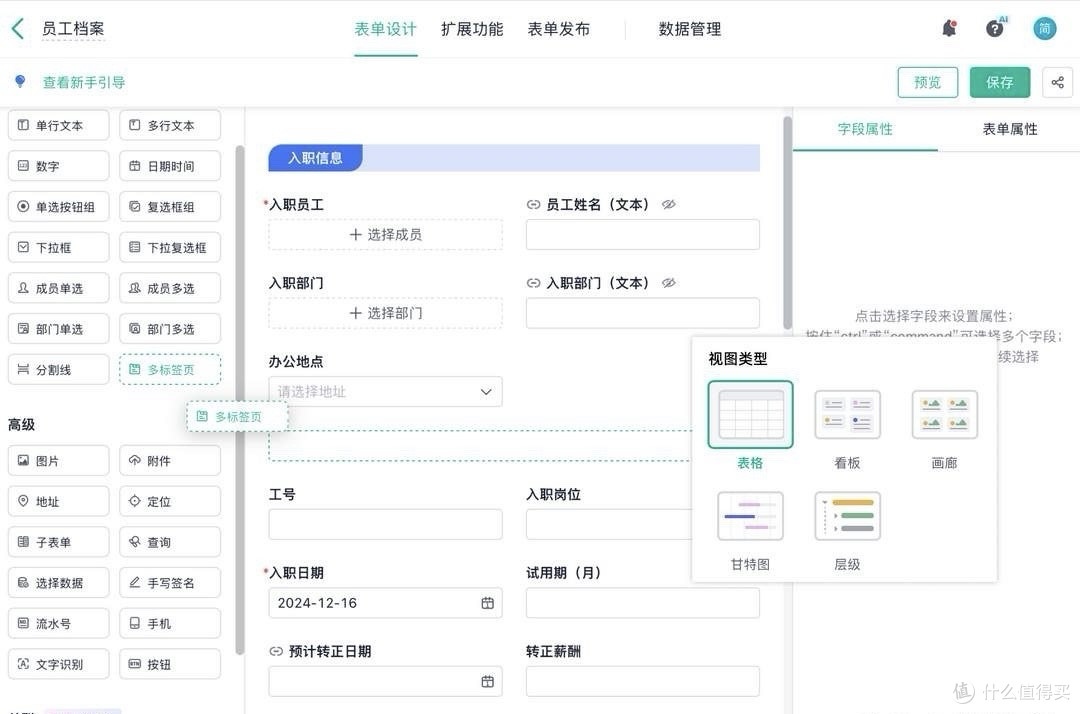Image resolution: width=1080 pixels, height=714 pixels.
Task: Click the 工号 input field
Action: click(x=385, y=525)
